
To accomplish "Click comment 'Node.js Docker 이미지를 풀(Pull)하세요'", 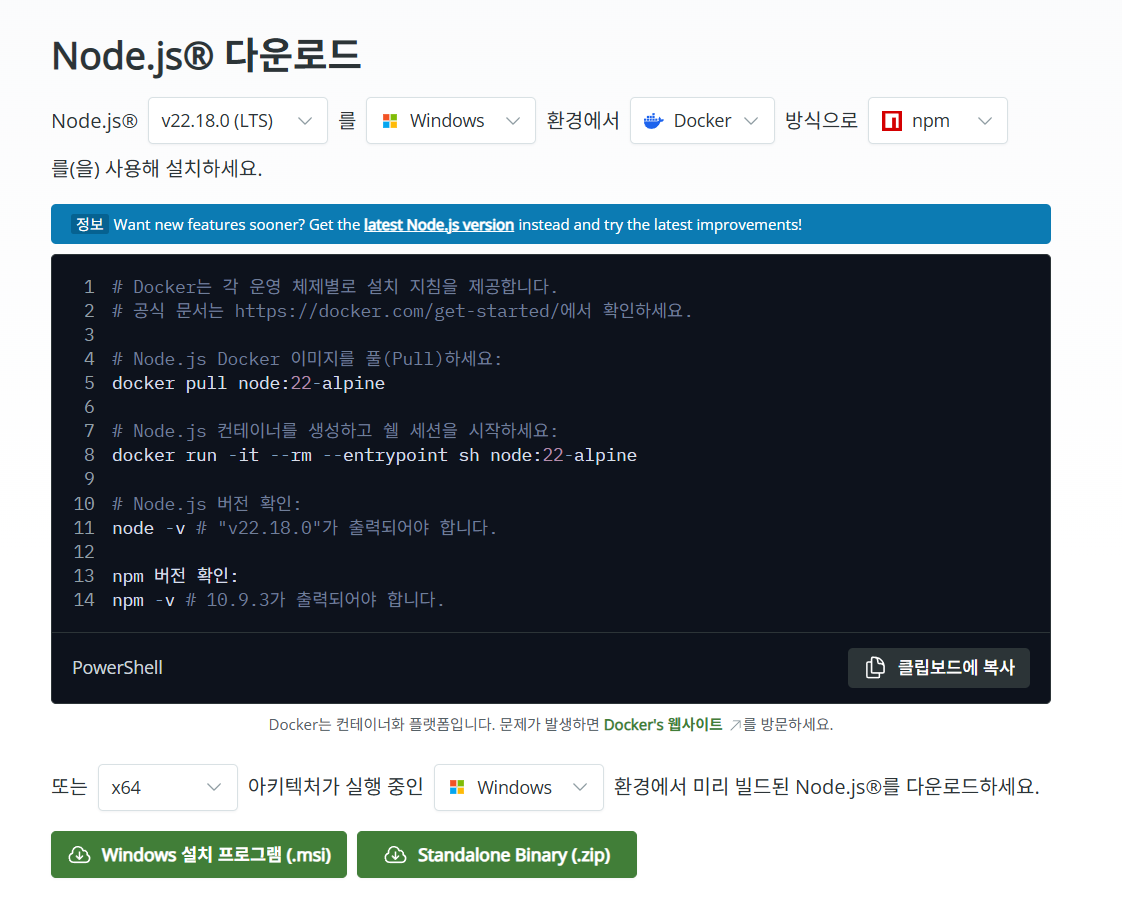I will [307, 359].
